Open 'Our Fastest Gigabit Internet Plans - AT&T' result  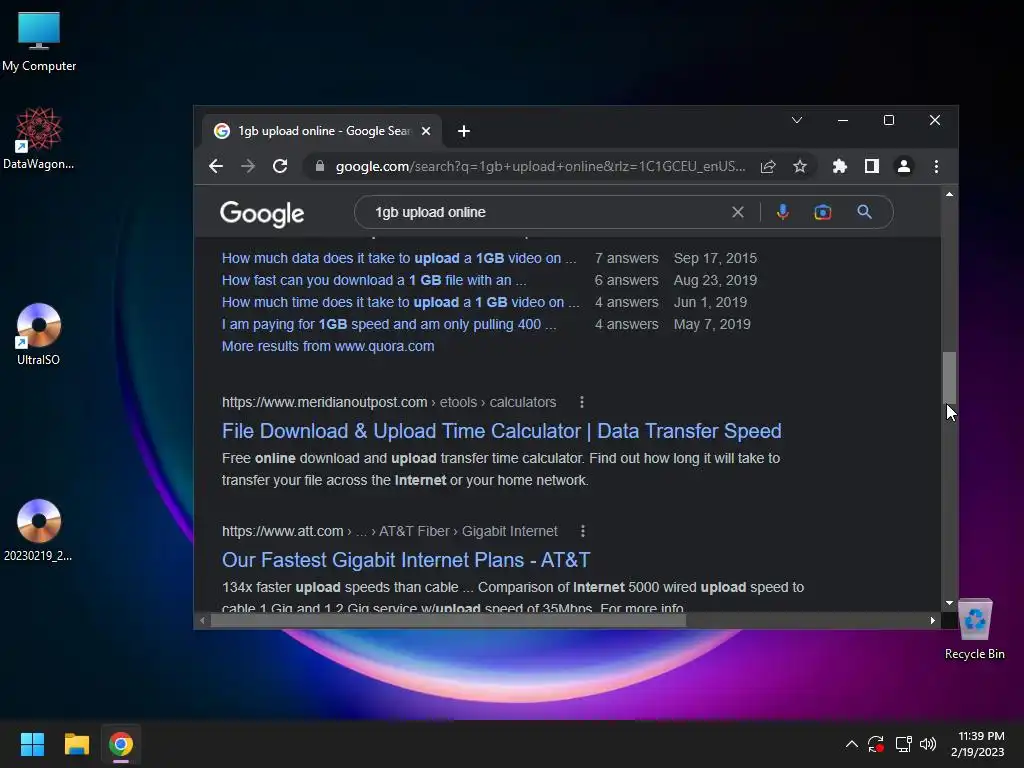point(406,560)
